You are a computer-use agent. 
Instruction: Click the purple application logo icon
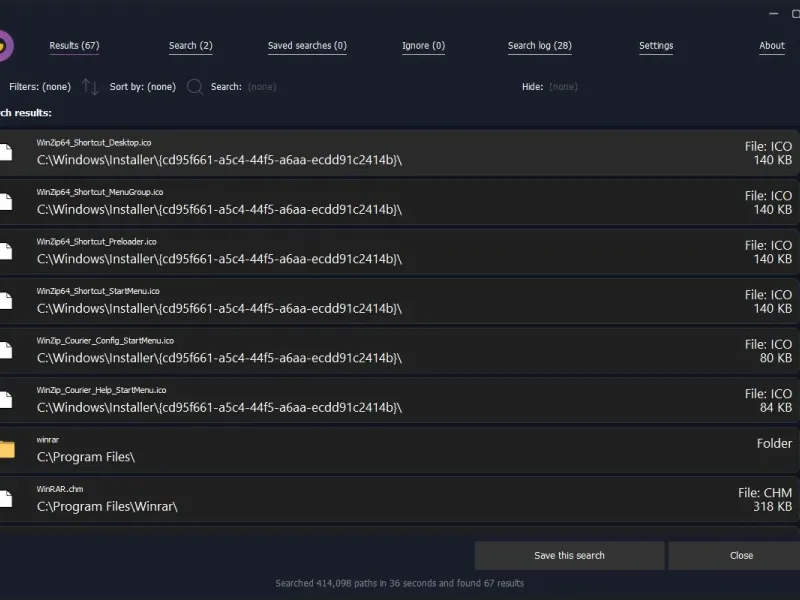(6, 46)
